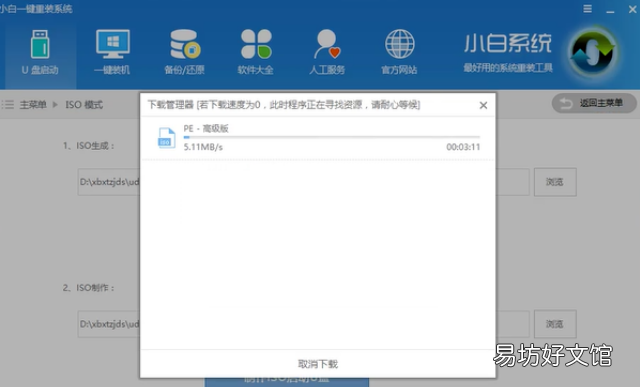Open the 人工服务 section
The width and height of the screenshot is (640, 387).
pyautogui.click(x=327, y=52)
